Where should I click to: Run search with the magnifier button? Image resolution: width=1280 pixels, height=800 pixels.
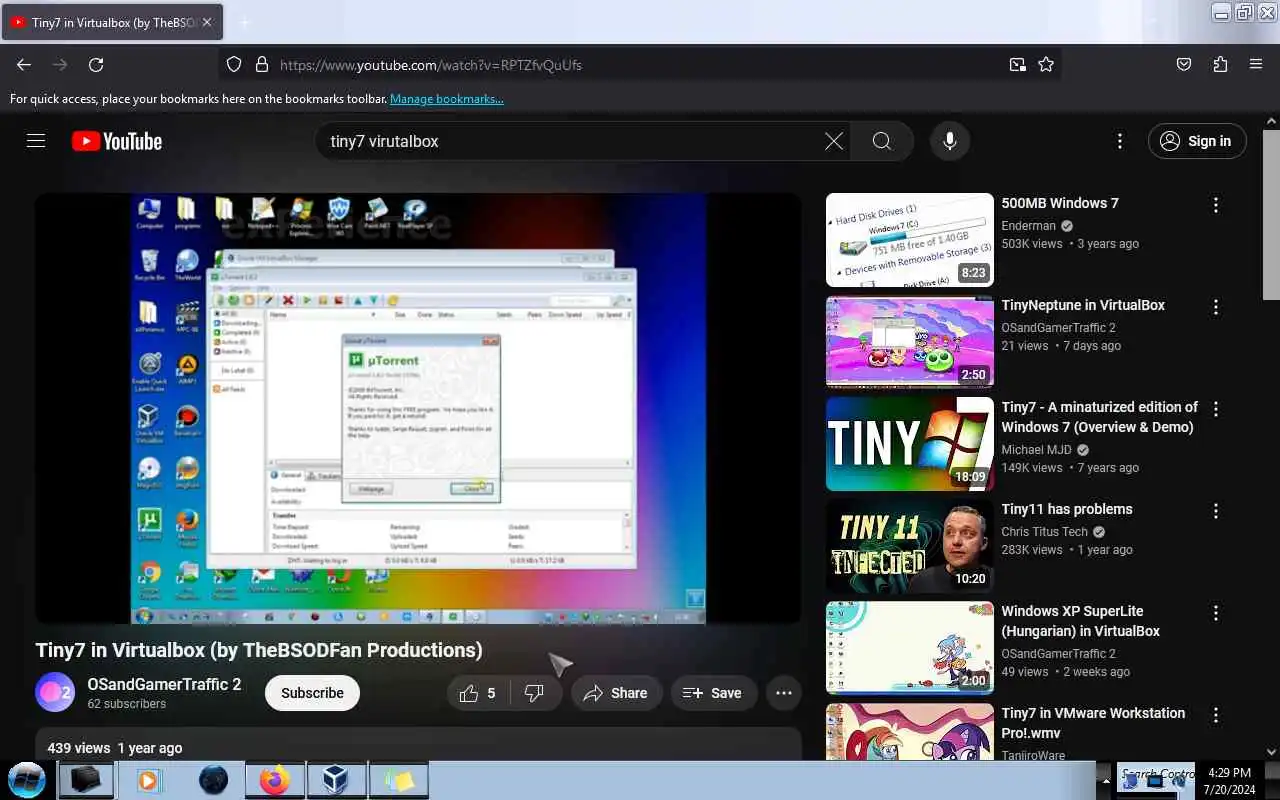882,141
